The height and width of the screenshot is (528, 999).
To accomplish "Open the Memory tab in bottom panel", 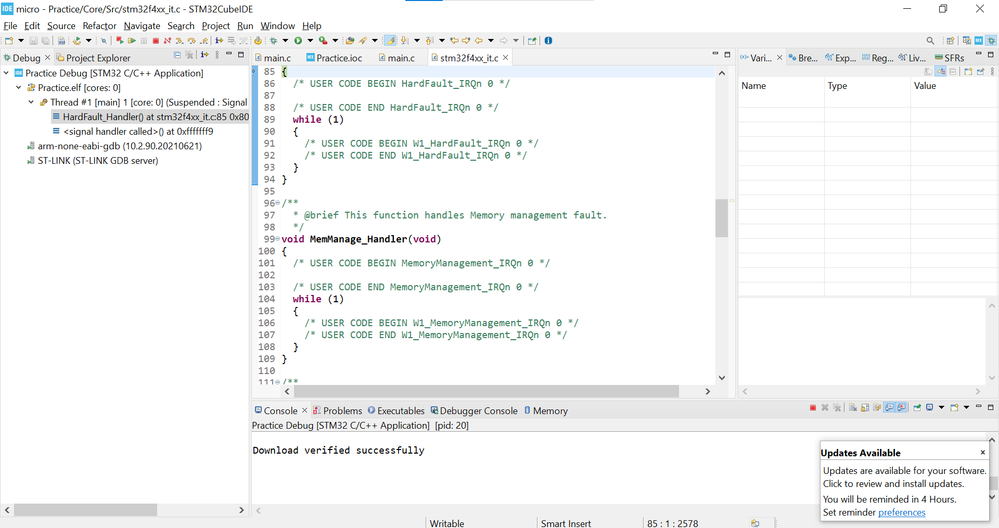I will (x=546, y=411).
